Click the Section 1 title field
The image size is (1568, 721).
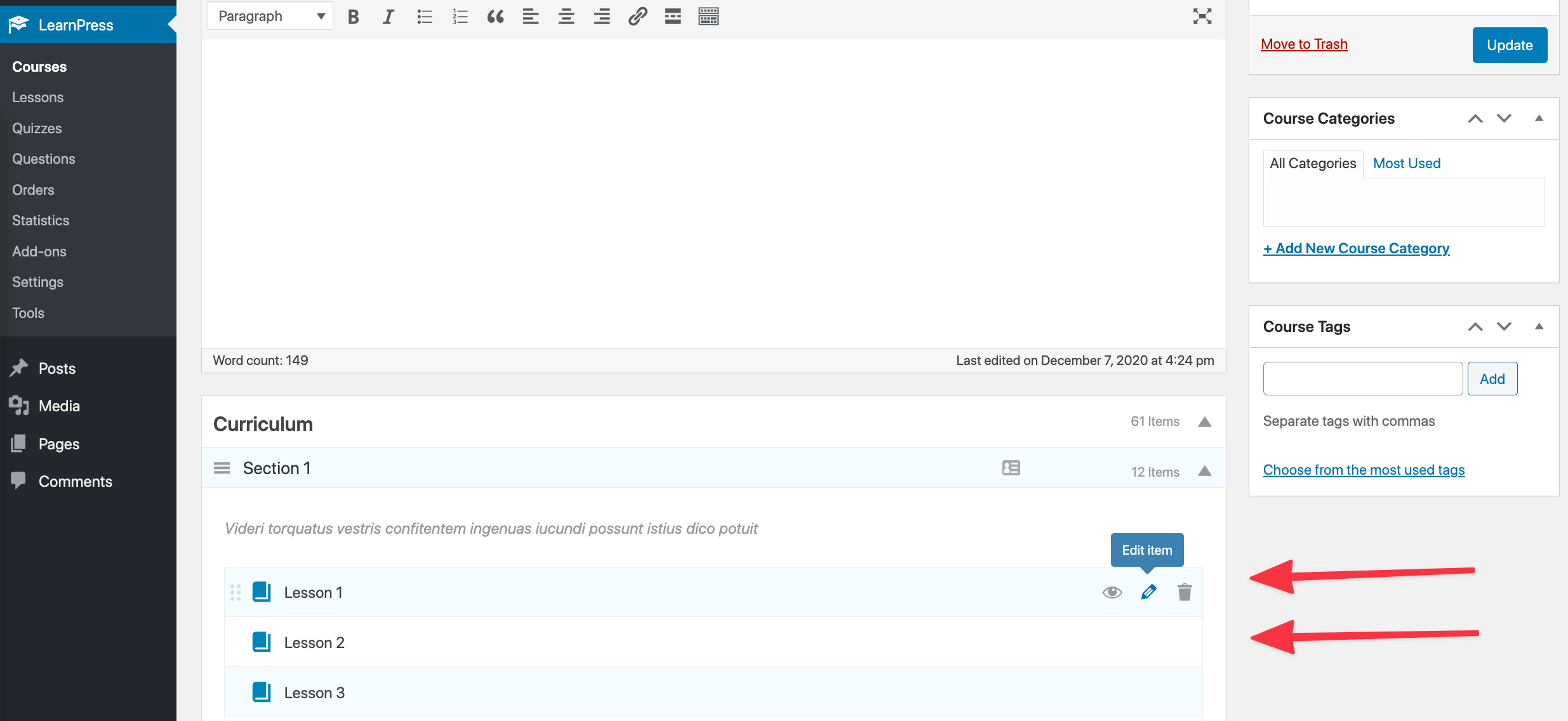(277, 468)
